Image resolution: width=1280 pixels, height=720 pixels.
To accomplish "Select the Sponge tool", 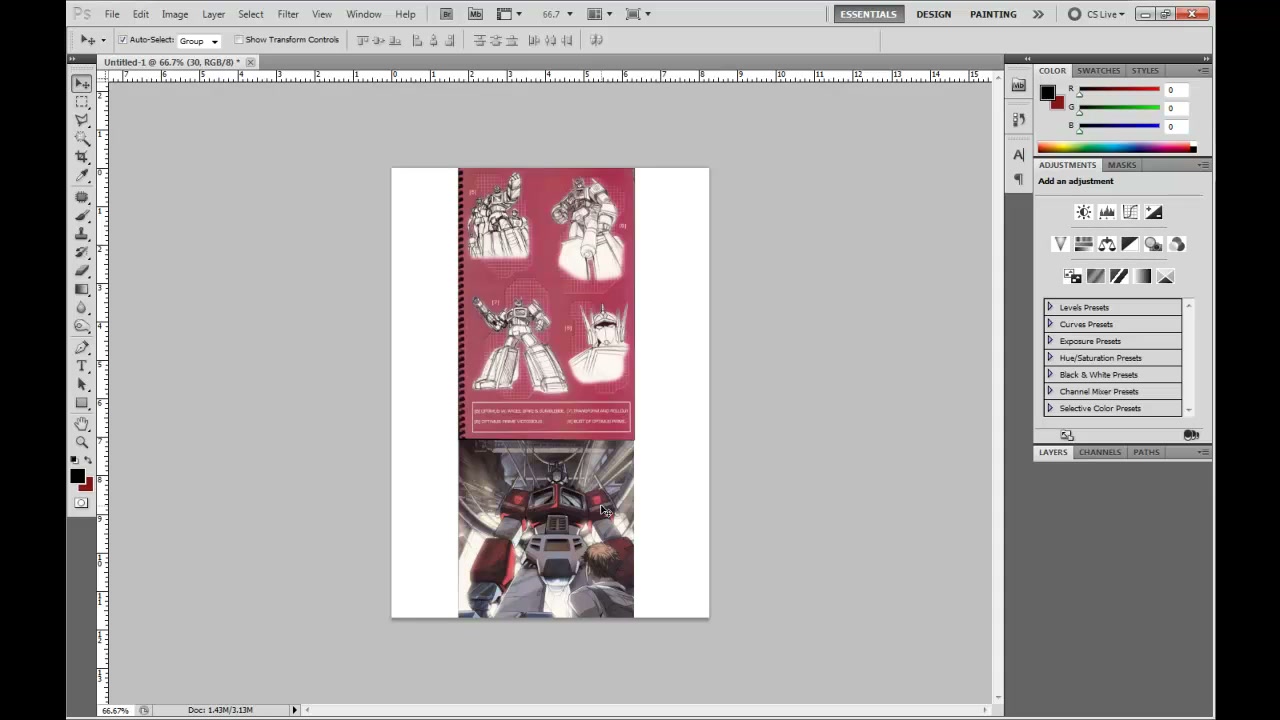I will [x=82, y=326].
